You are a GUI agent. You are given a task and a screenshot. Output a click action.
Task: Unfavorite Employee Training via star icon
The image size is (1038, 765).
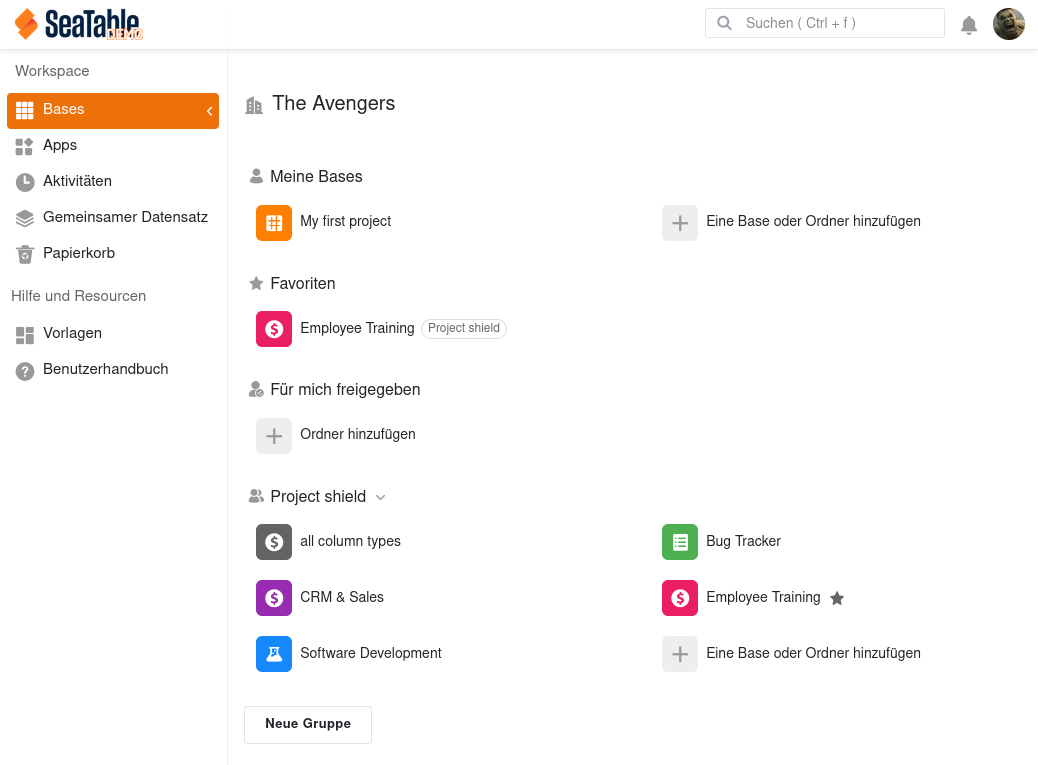click(x=837, y=598)
